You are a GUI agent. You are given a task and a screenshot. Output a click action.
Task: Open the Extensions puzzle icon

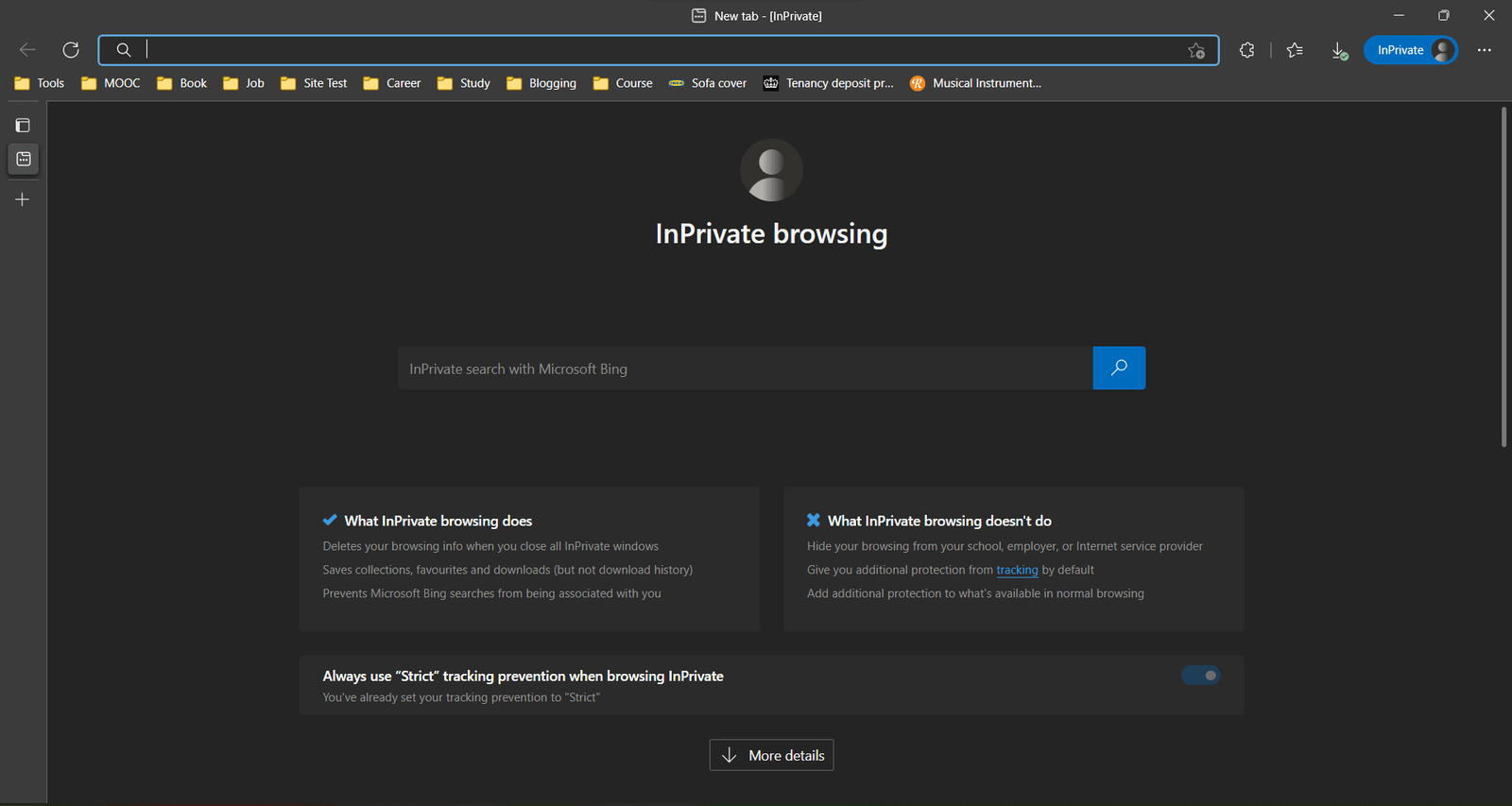1247,50
